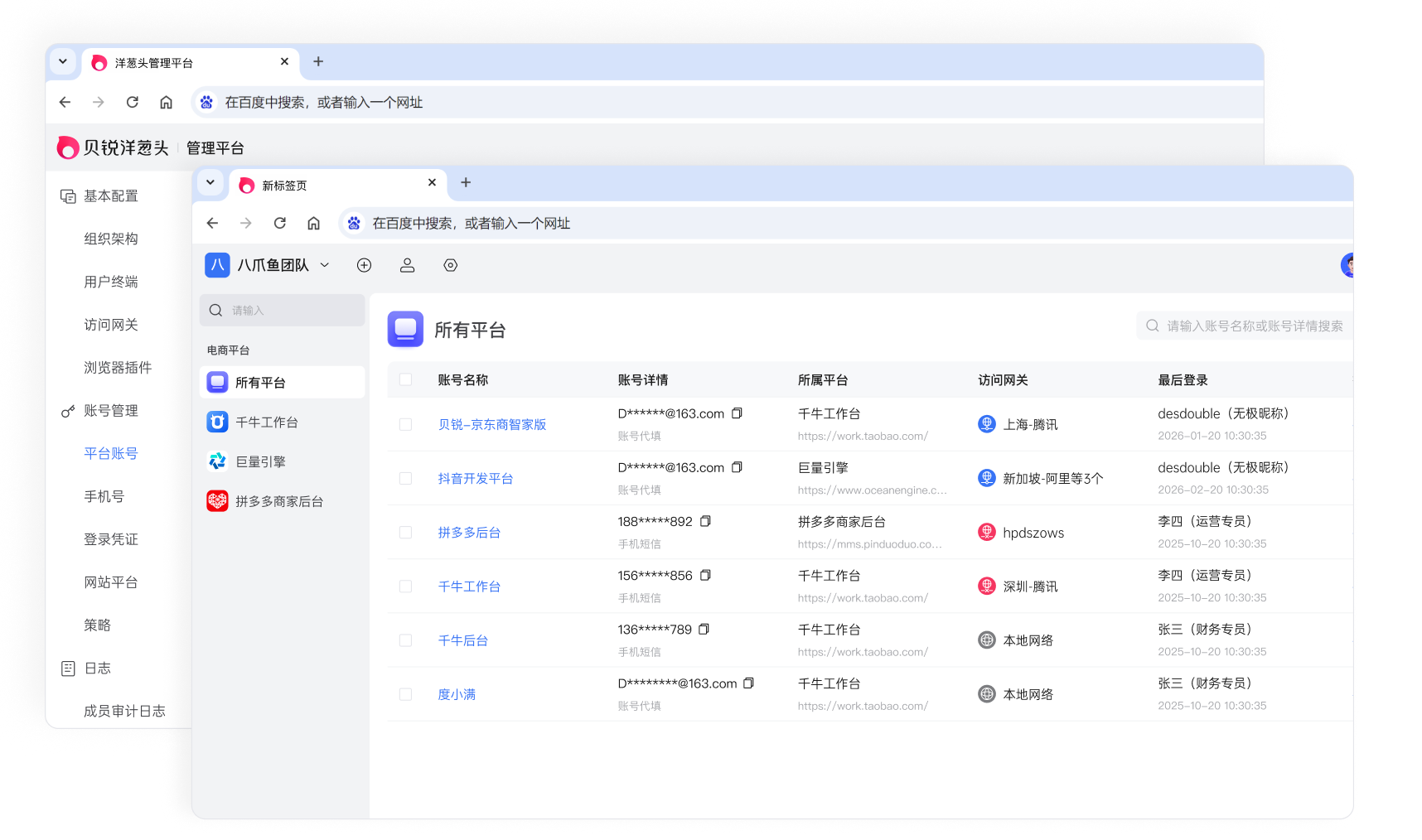1422x840 pixels.
Task: Copy account detail for 度小满 row
Action: (748, 683)
